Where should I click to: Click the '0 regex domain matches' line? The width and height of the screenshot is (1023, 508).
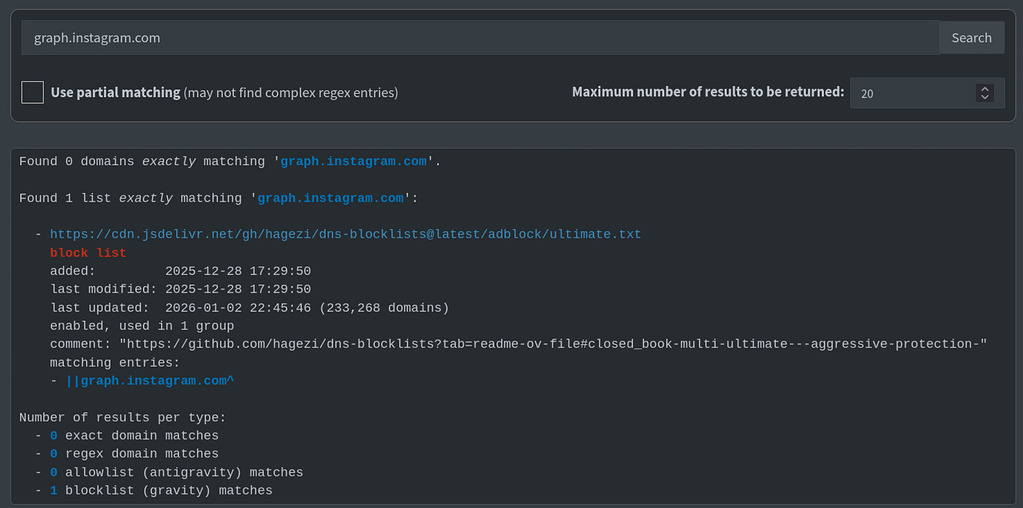coord(134,454)
